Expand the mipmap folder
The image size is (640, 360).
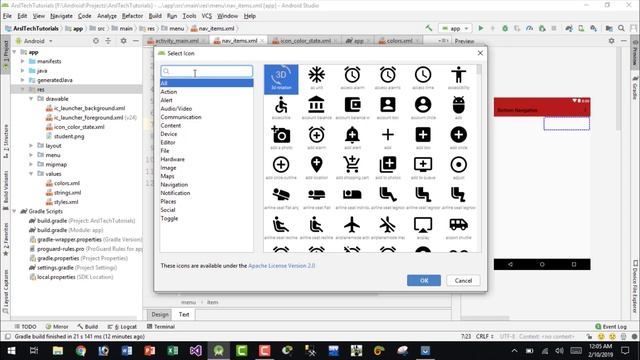pos(31,164)
